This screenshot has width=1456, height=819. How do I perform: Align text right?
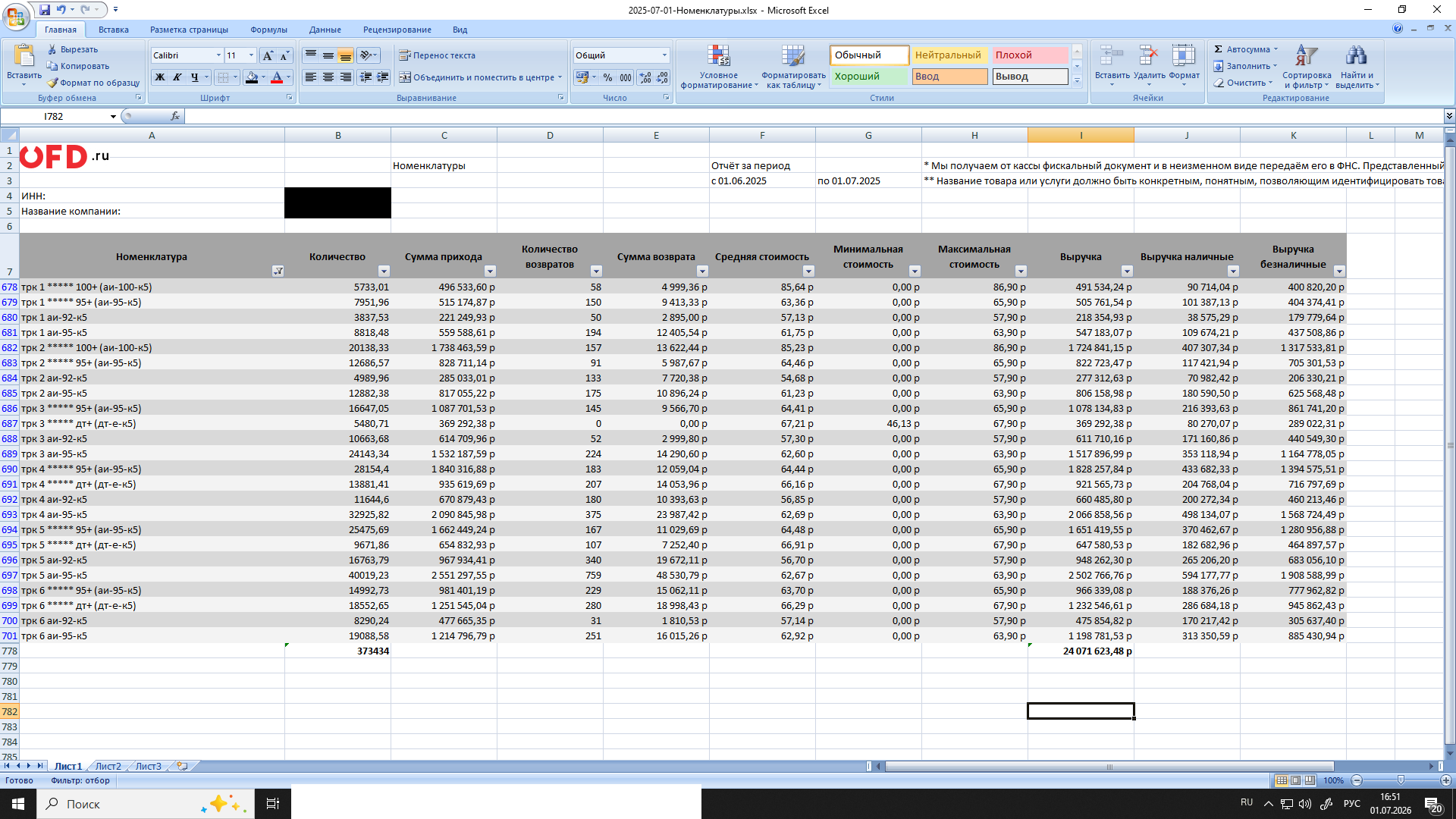tap(346, 77)
